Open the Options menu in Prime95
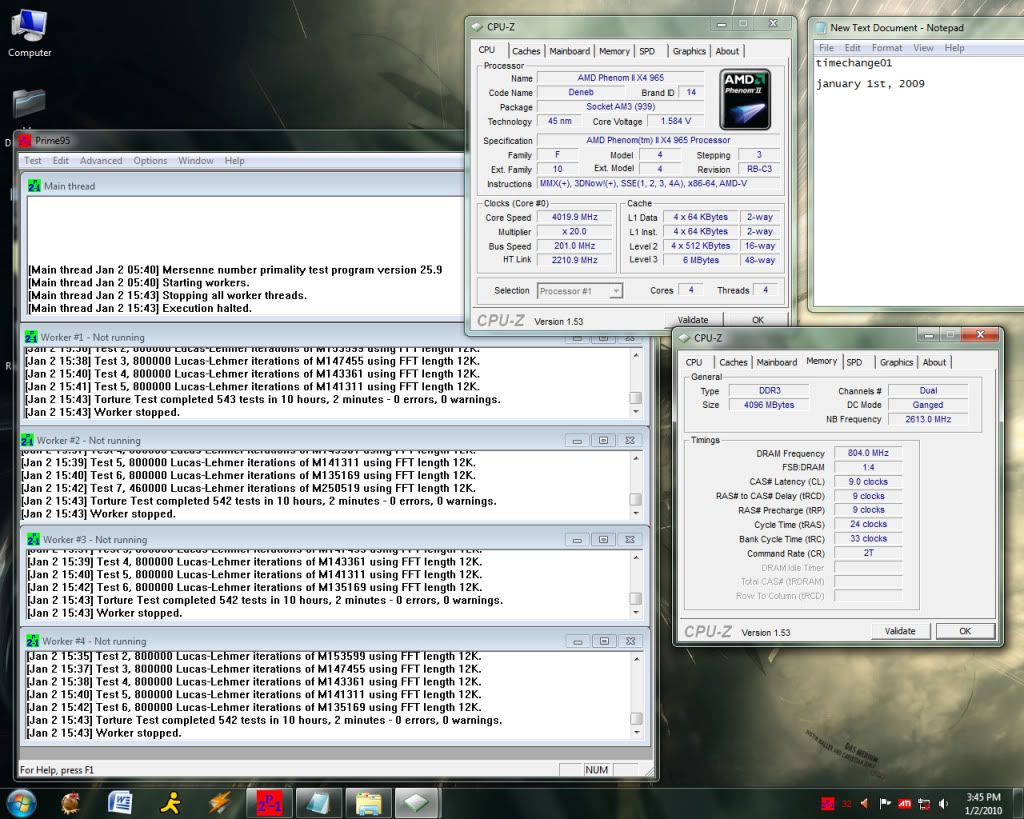 pyautogui.click(x=150, y=160)
